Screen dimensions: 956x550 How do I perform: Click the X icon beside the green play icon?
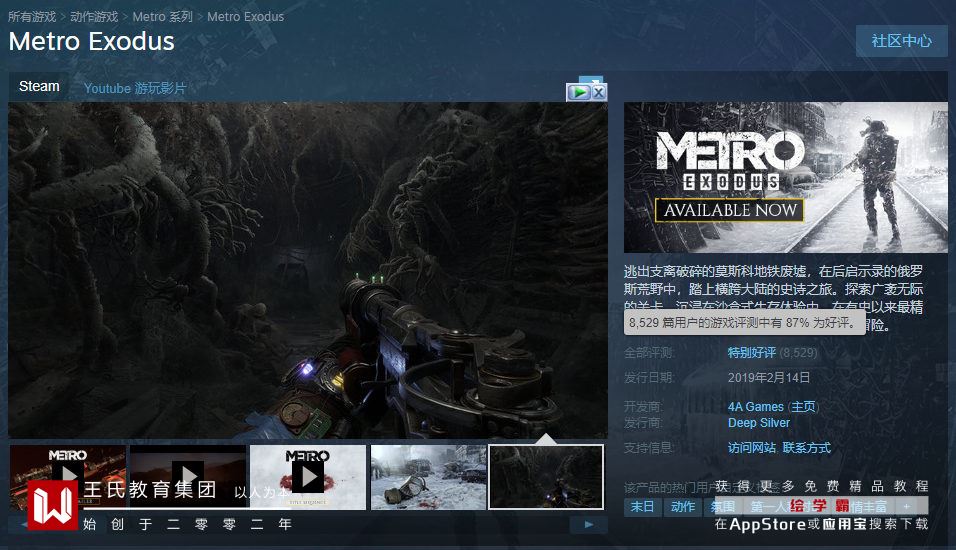click(599, 92)
